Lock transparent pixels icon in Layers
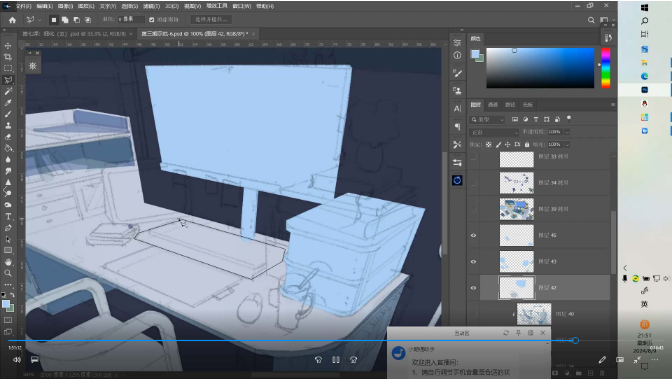672x379 pixels. 489,144
